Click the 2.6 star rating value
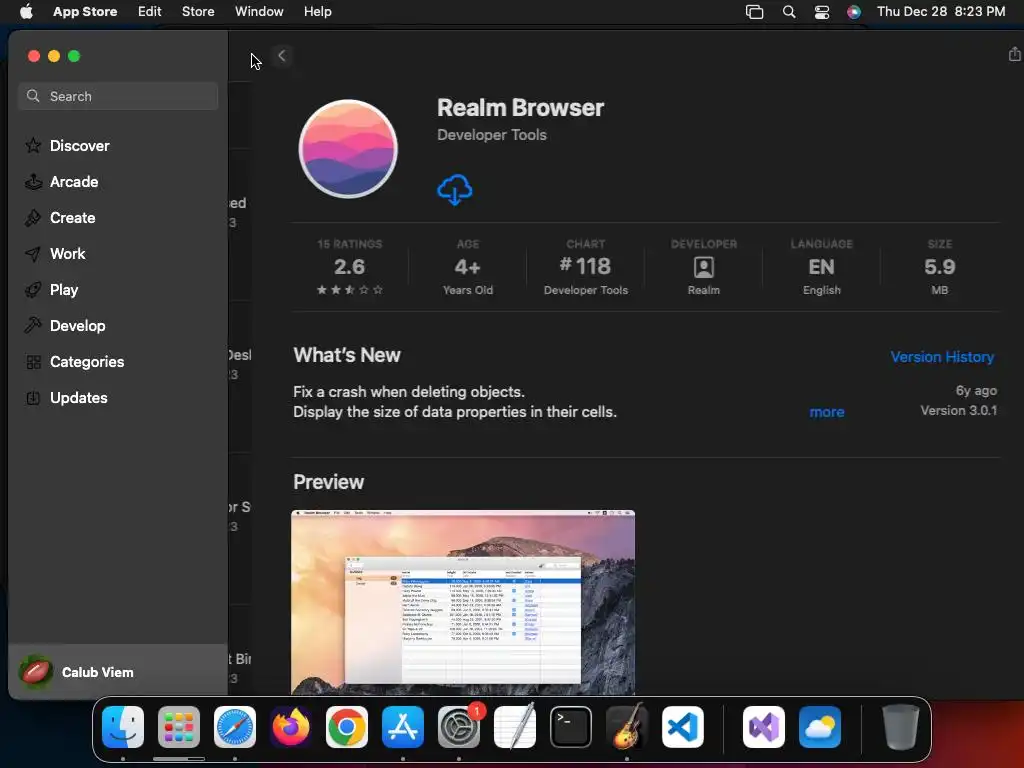Viewport: 1024px width, 768px height. click(349, 266)
